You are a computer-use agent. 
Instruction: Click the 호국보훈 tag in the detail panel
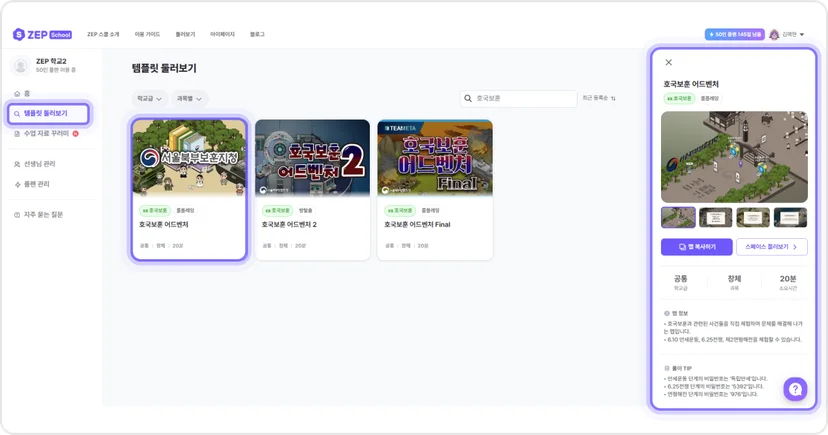(x=679, y=98)
